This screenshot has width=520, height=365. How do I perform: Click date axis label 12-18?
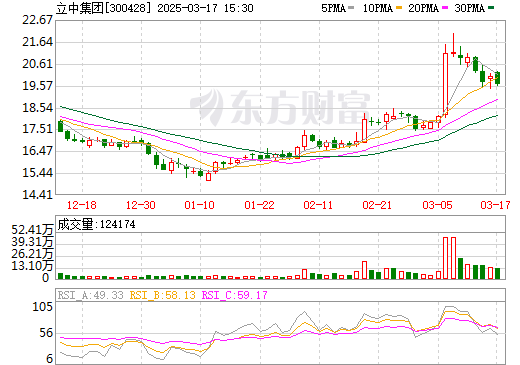[82, 205]
